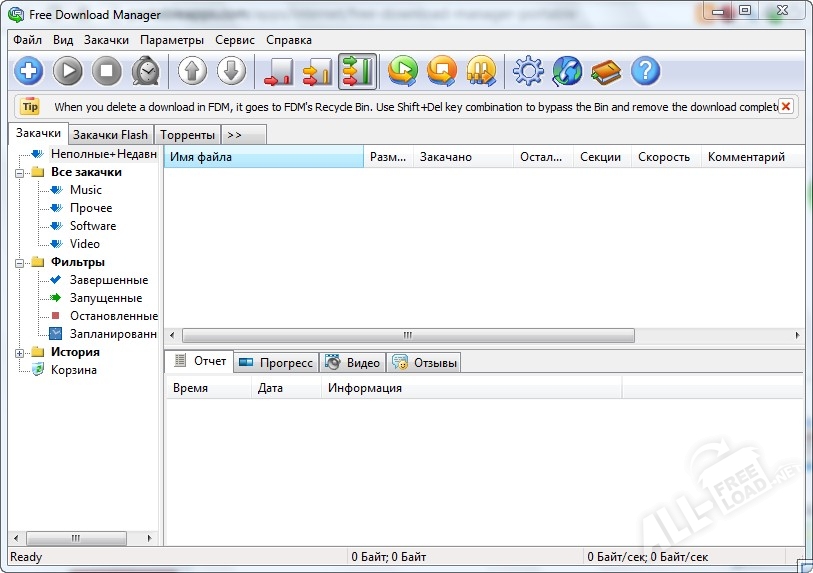Open the Параметры menu
Viewport: 813px width, 573px height.
[172, 40]
